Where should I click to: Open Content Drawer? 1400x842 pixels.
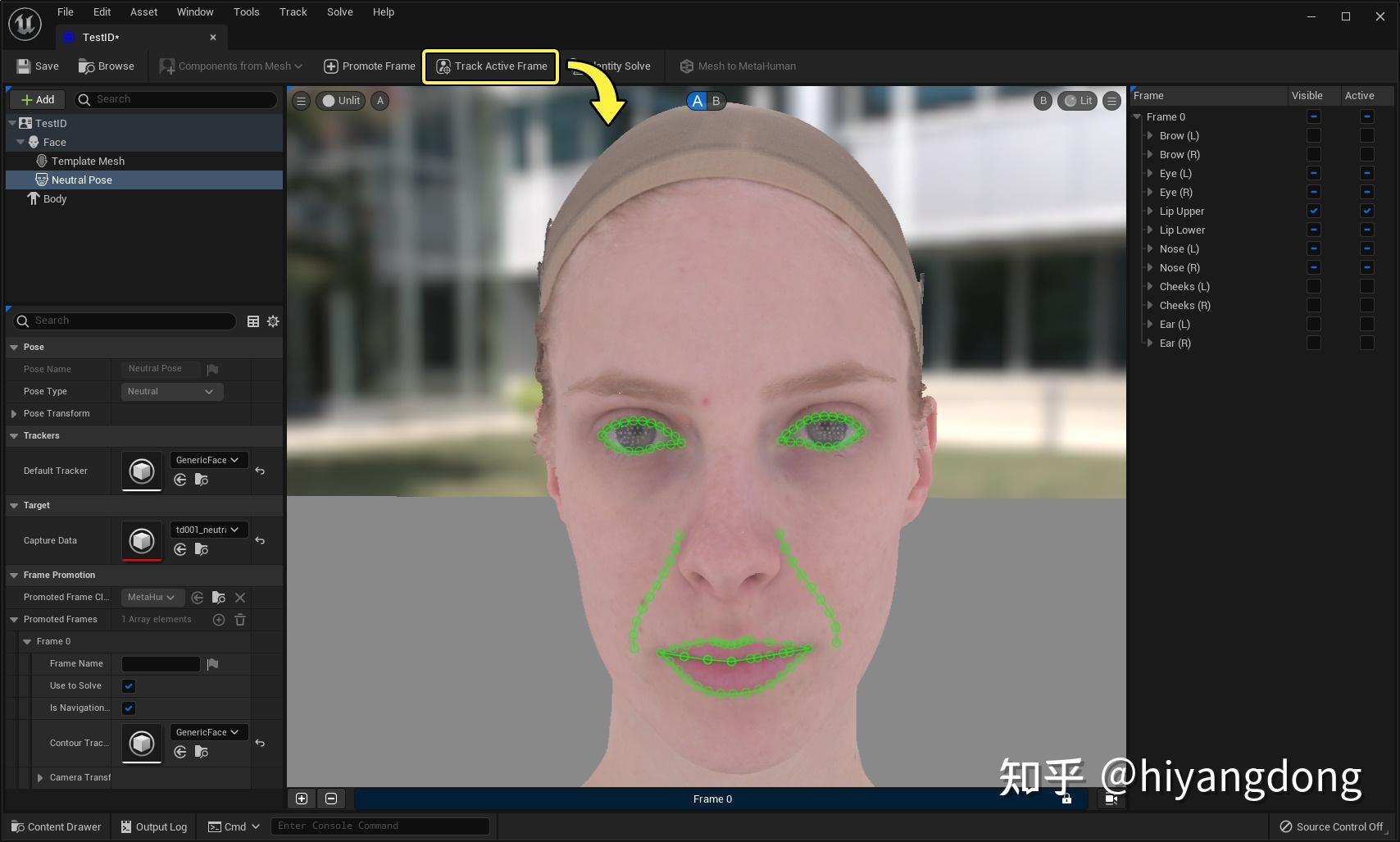[57, 826]
